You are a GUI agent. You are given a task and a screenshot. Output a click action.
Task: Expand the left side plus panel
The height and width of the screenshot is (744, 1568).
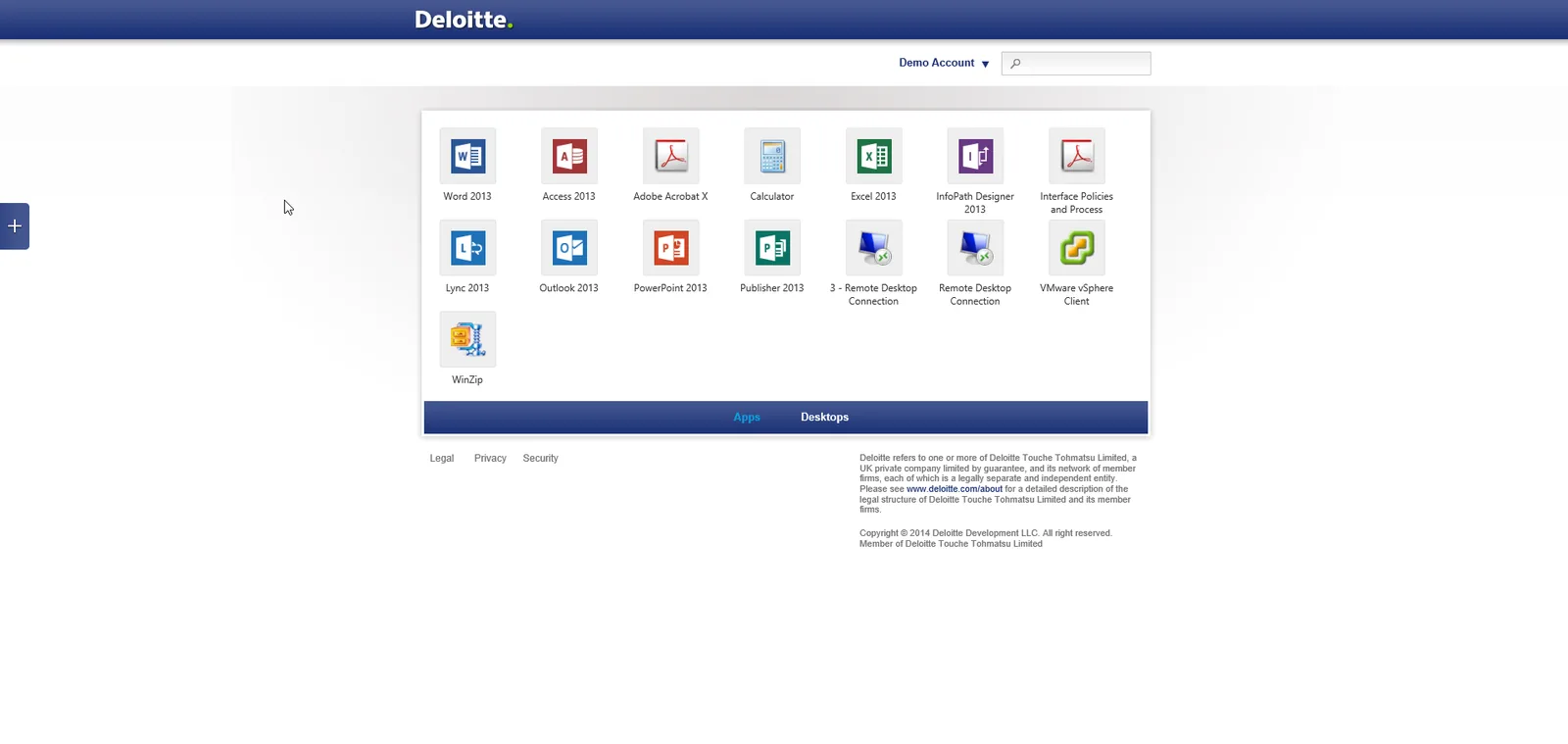click(15, 226)
